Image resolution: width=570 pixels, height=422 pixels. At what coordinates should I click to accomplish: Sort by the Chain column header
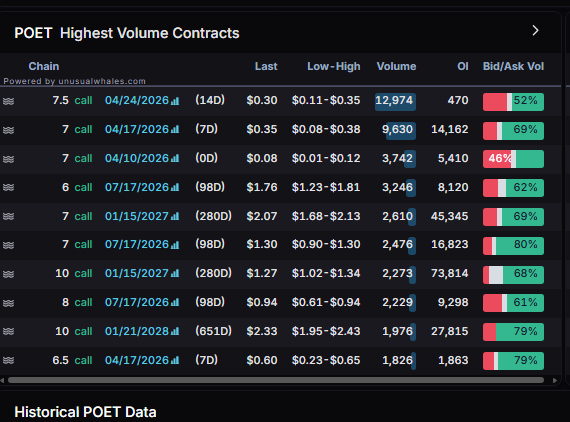[44, 66]
